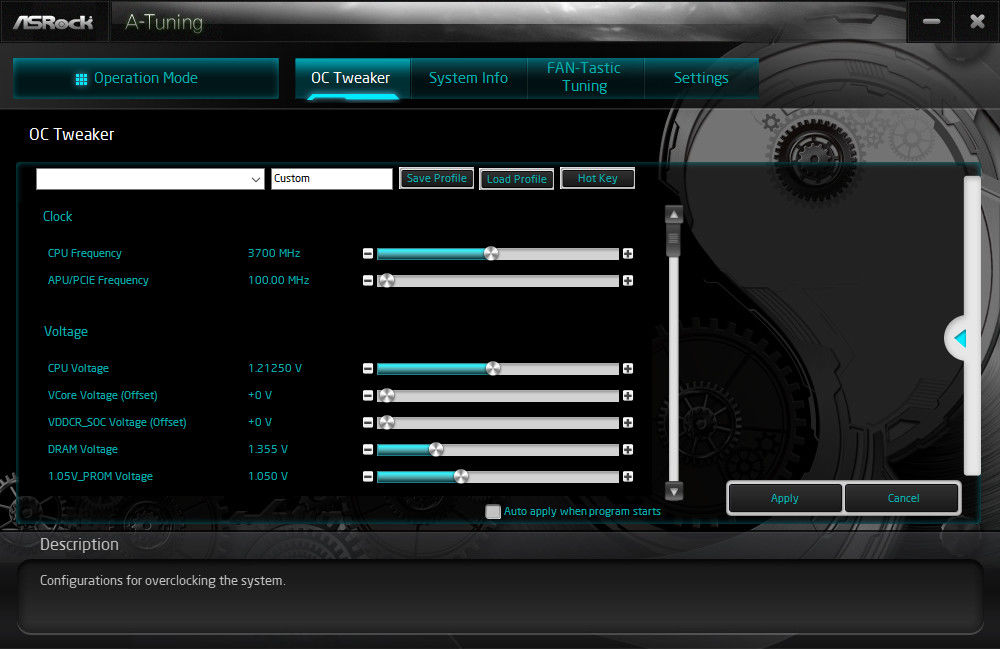
Task: Click the APU/PCIE Frequency slider handle
Action: click(x=386, y=281)
